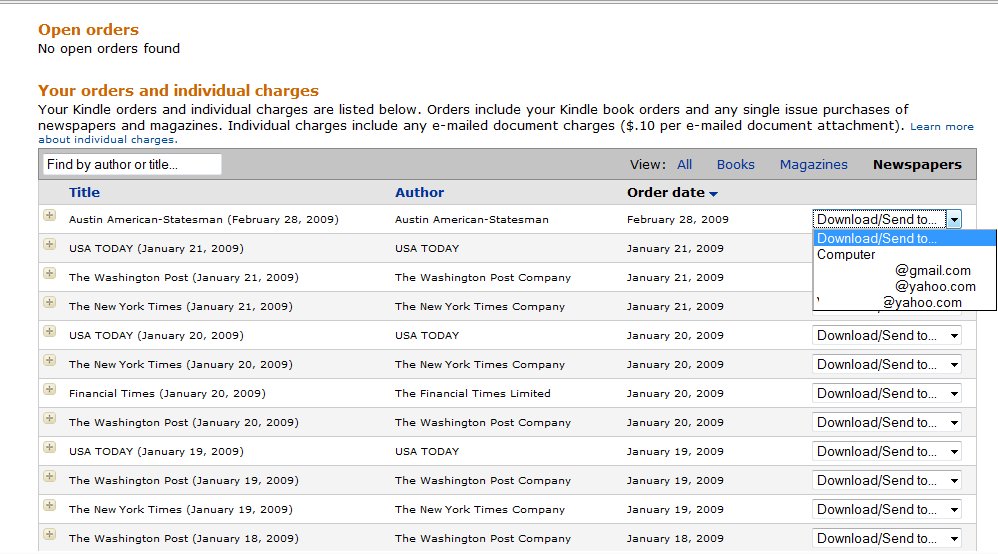Show Magazines in the order list
This screenshot has height=554, width=998.
(813, 165)
